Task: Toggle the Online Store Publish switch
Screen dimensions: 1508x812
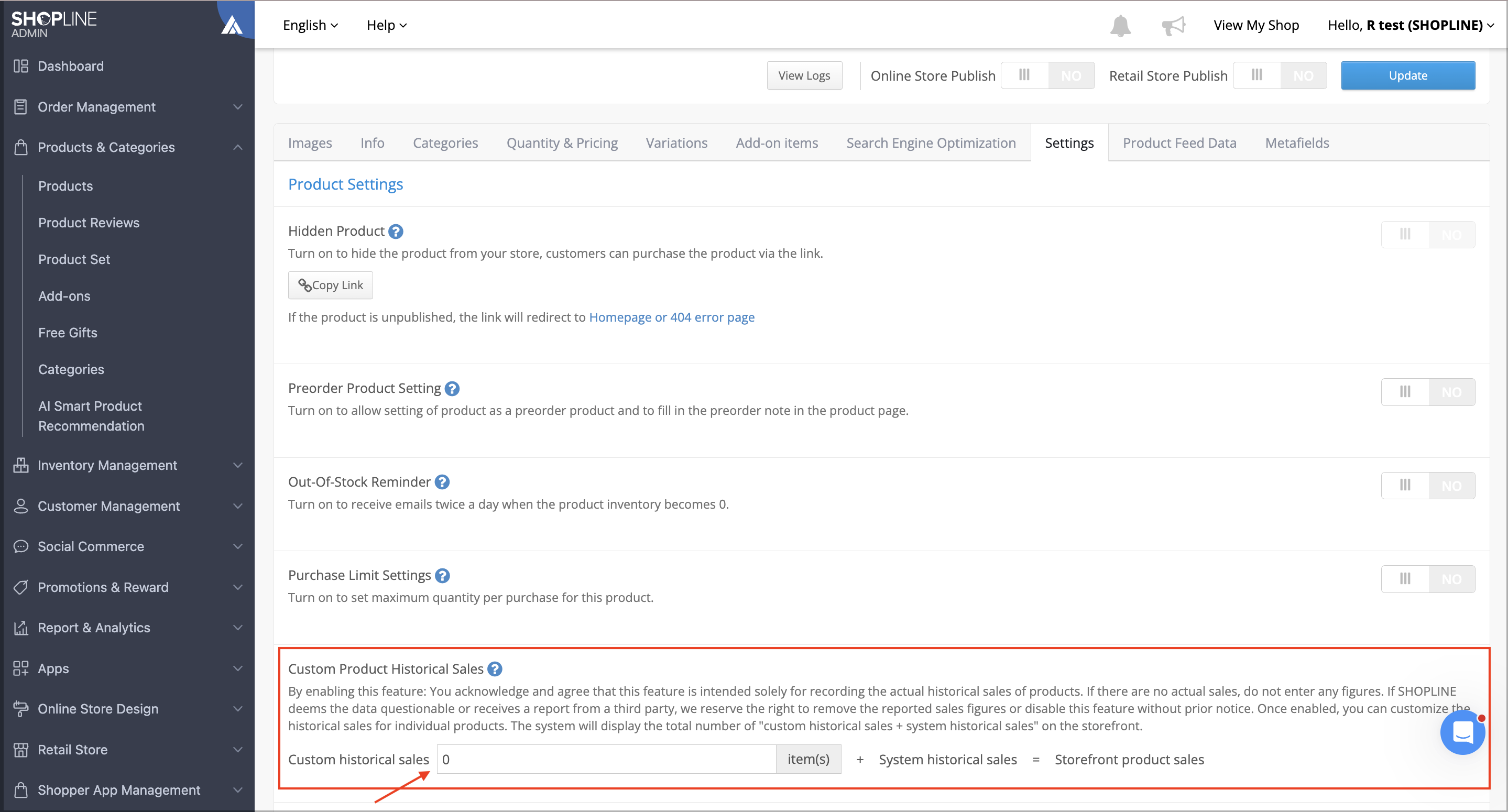Action: point(1047,75)
